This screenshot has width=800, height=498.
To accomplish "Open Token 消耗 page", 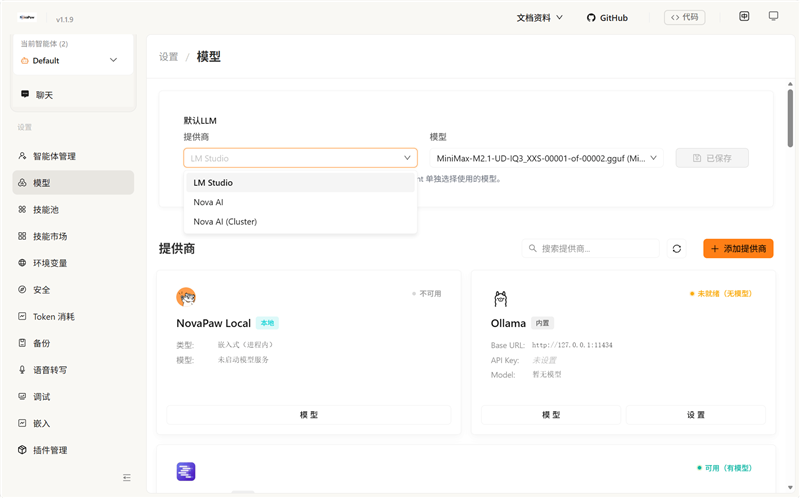I will click(x=73, y=316).
